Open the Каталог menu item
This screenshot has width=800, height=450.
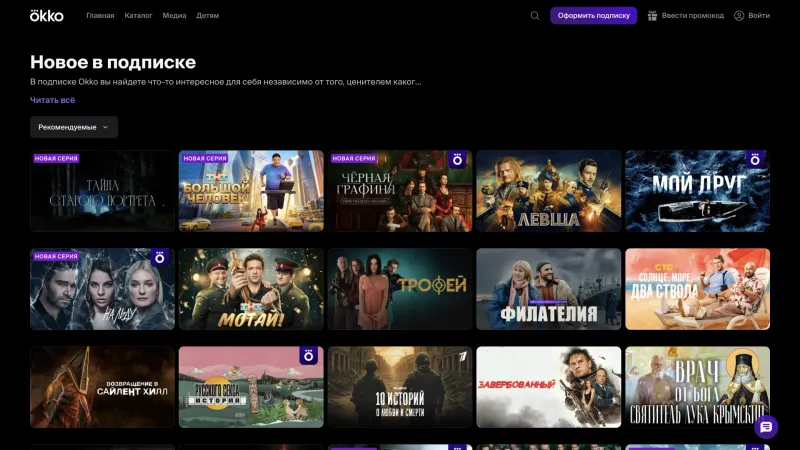pos(138,16)
